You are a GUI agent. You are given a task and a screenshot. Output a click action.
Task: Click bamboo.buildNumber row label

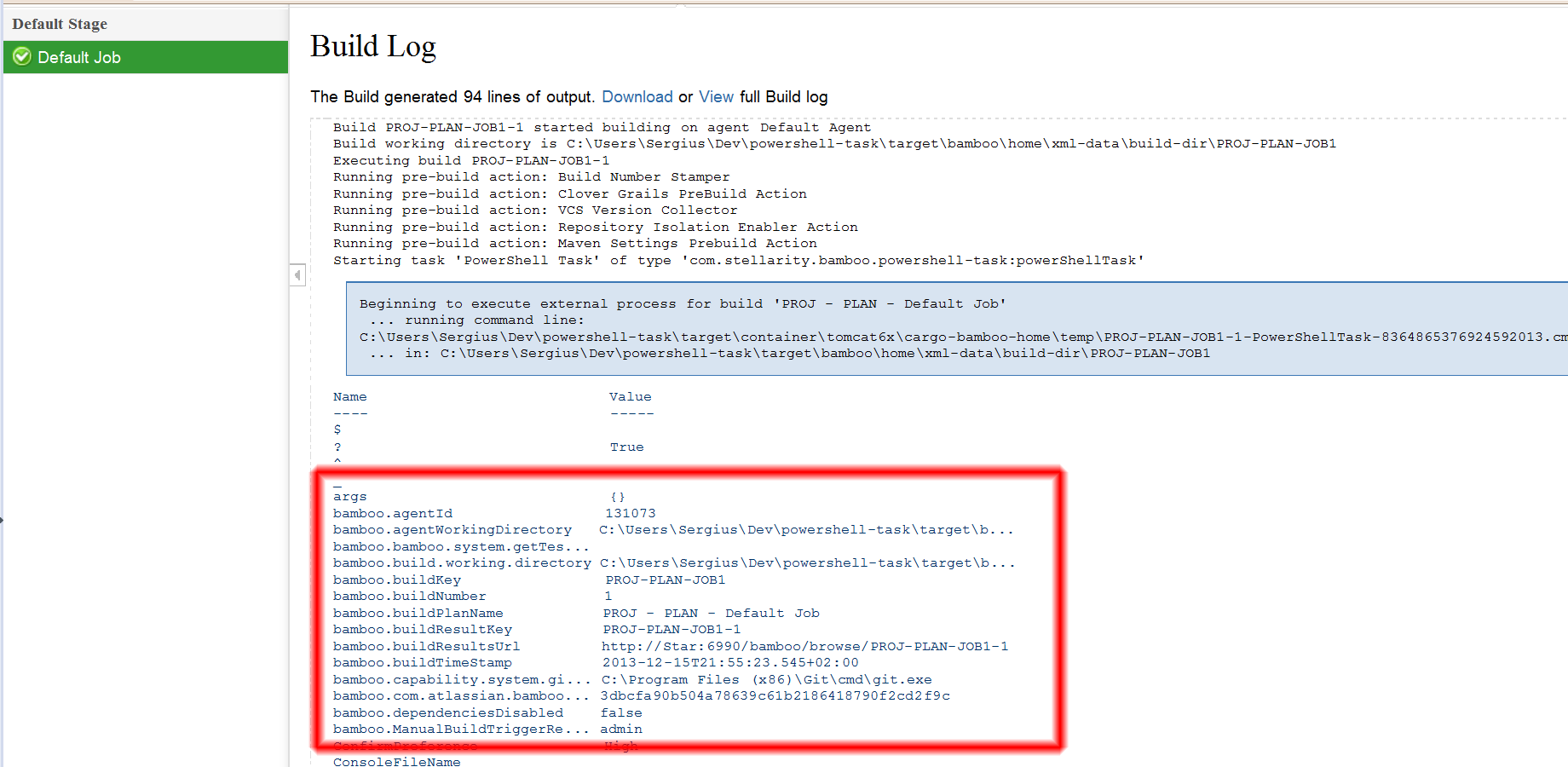click(x=410, y=597)
